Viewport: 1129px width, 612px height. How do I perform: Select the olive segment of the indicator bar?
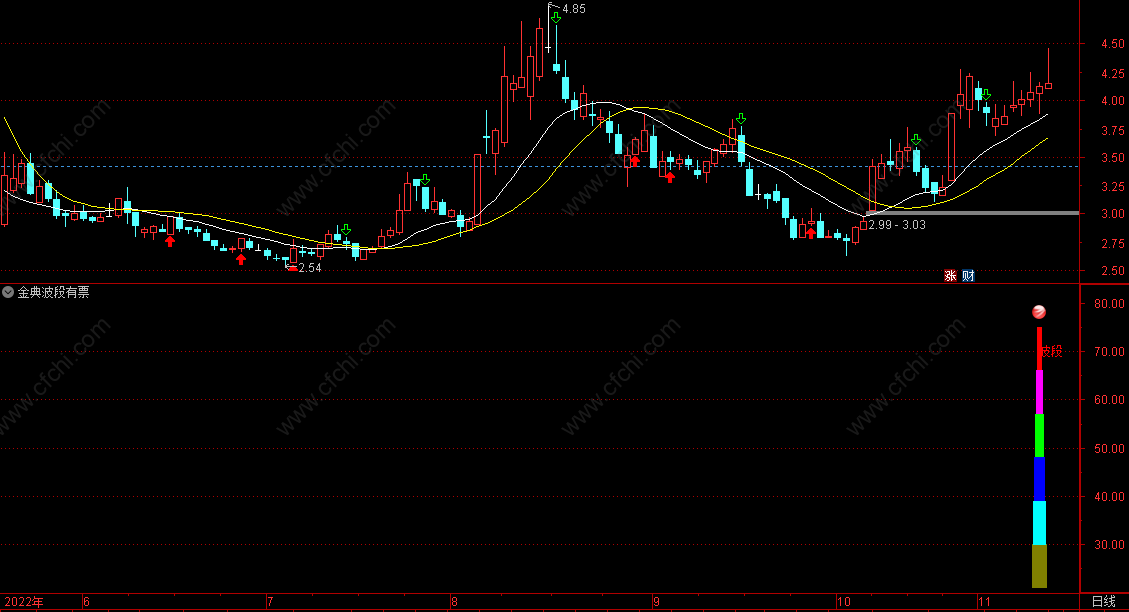click(1039, 567)
